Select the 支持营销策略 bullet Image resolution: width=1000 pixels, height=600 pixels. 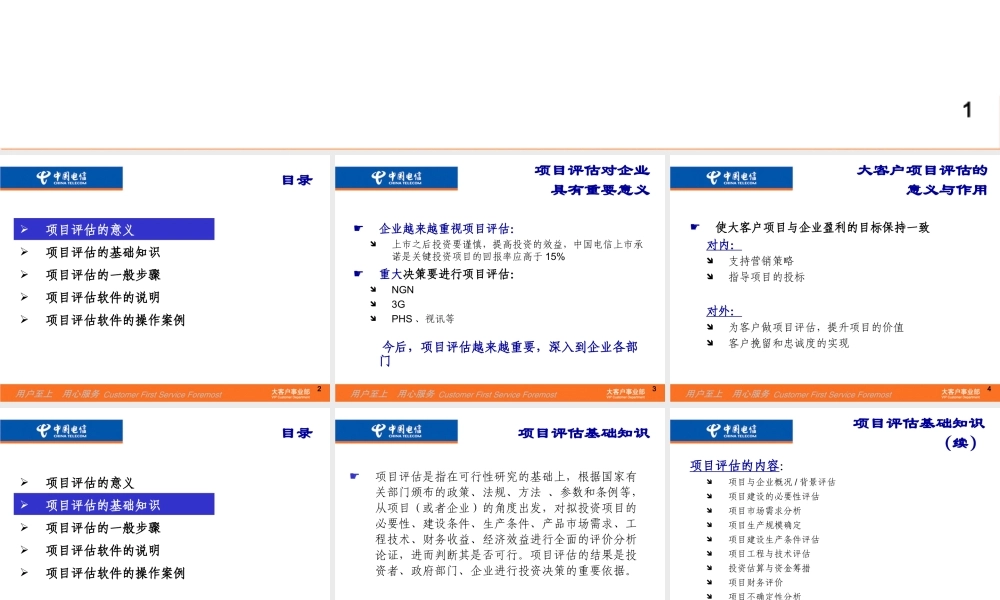[761, 261]
